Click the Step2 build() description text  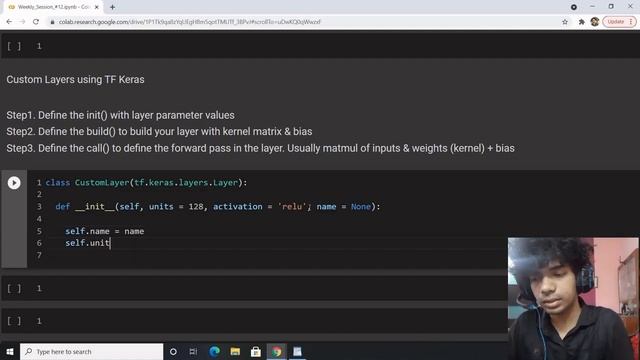[159, 131]
